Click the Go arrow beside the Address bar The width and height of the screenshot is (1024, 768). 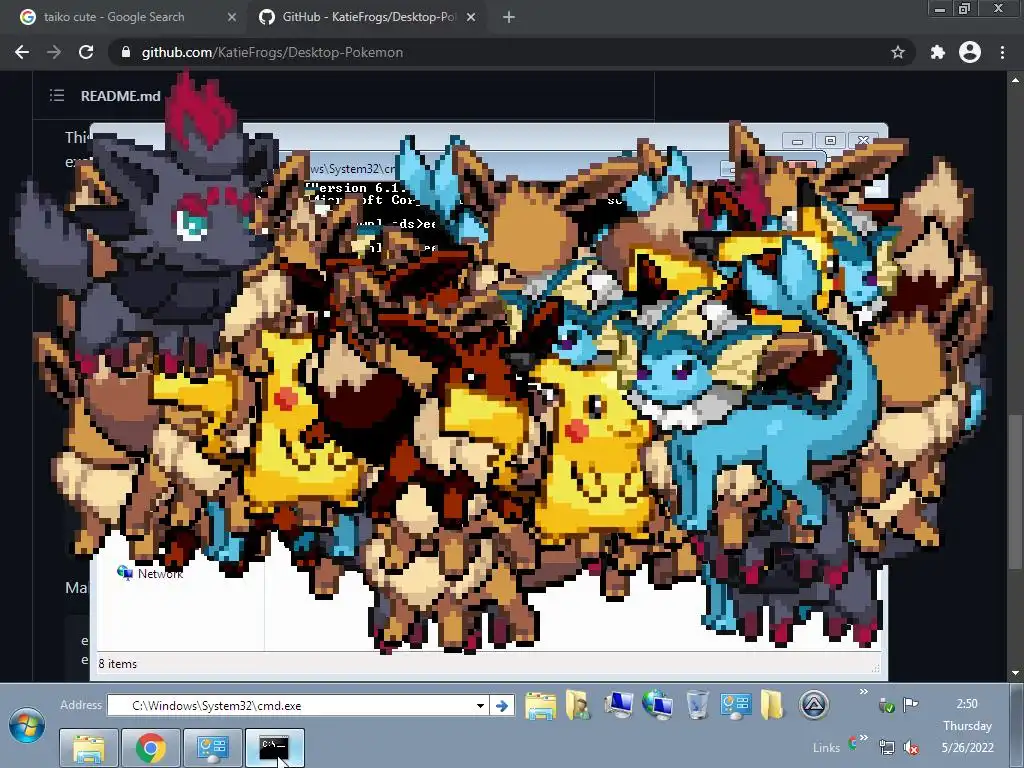pyautogui.click(x=502, y=705)
